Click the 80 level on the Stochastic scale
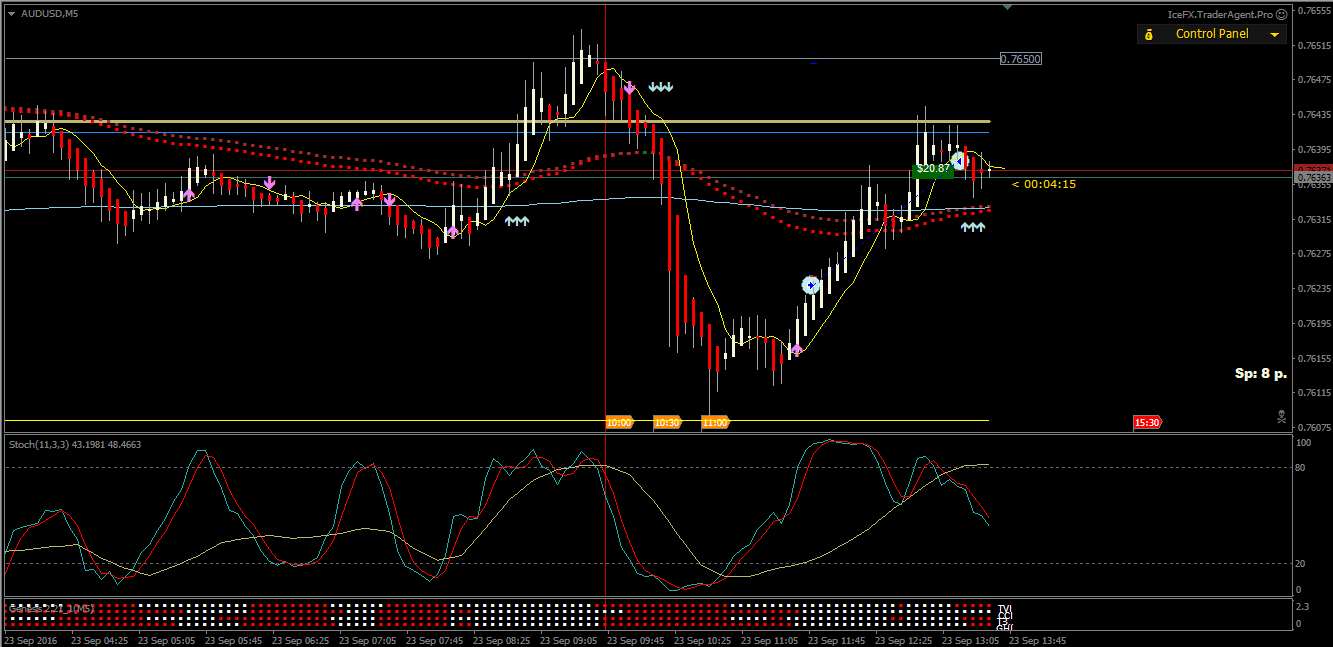The height and width of the screenshot is (647, 1333). pos(1303,467)
